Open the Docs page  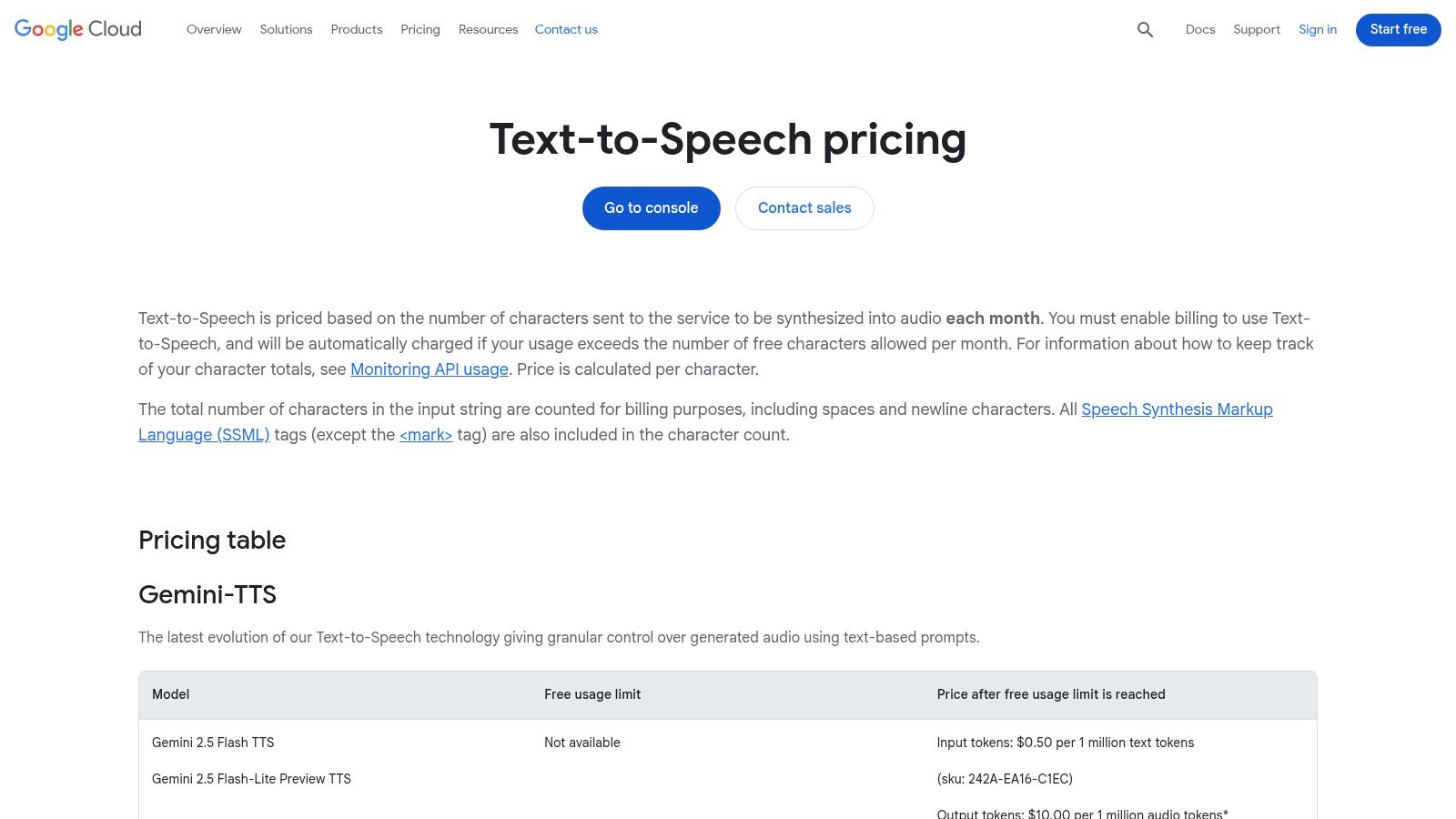(1200, 29)
